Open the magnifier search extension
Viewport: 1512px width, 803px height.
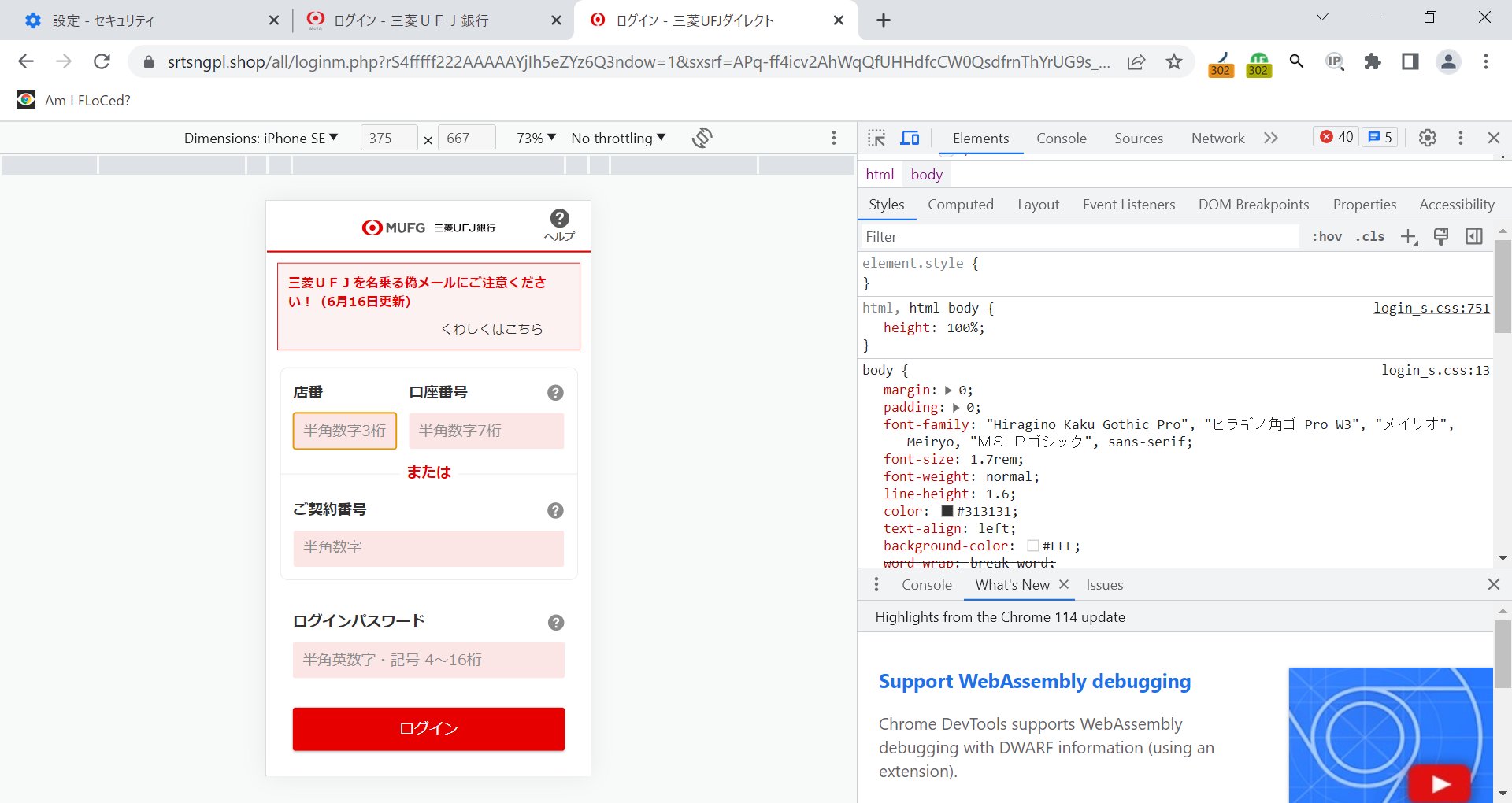tap(1296, 61)
